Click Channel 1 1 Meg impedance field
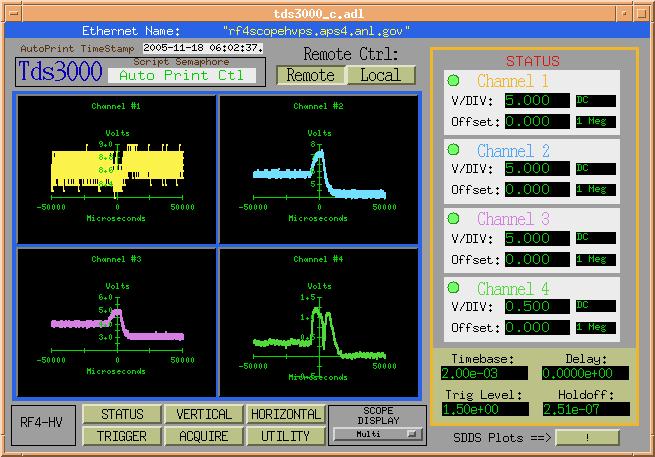Screen dimensions: 655x457 [596, 122]
